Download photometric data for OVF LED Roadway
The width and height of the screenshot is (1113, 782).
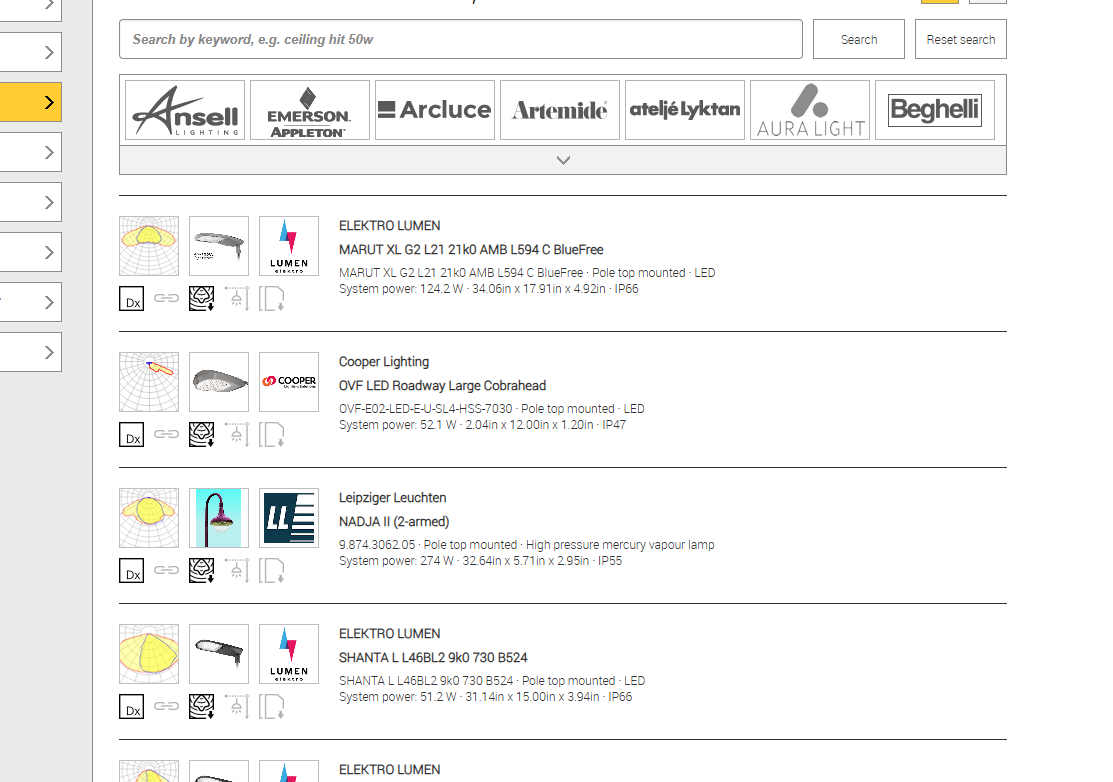coord(202,434)
